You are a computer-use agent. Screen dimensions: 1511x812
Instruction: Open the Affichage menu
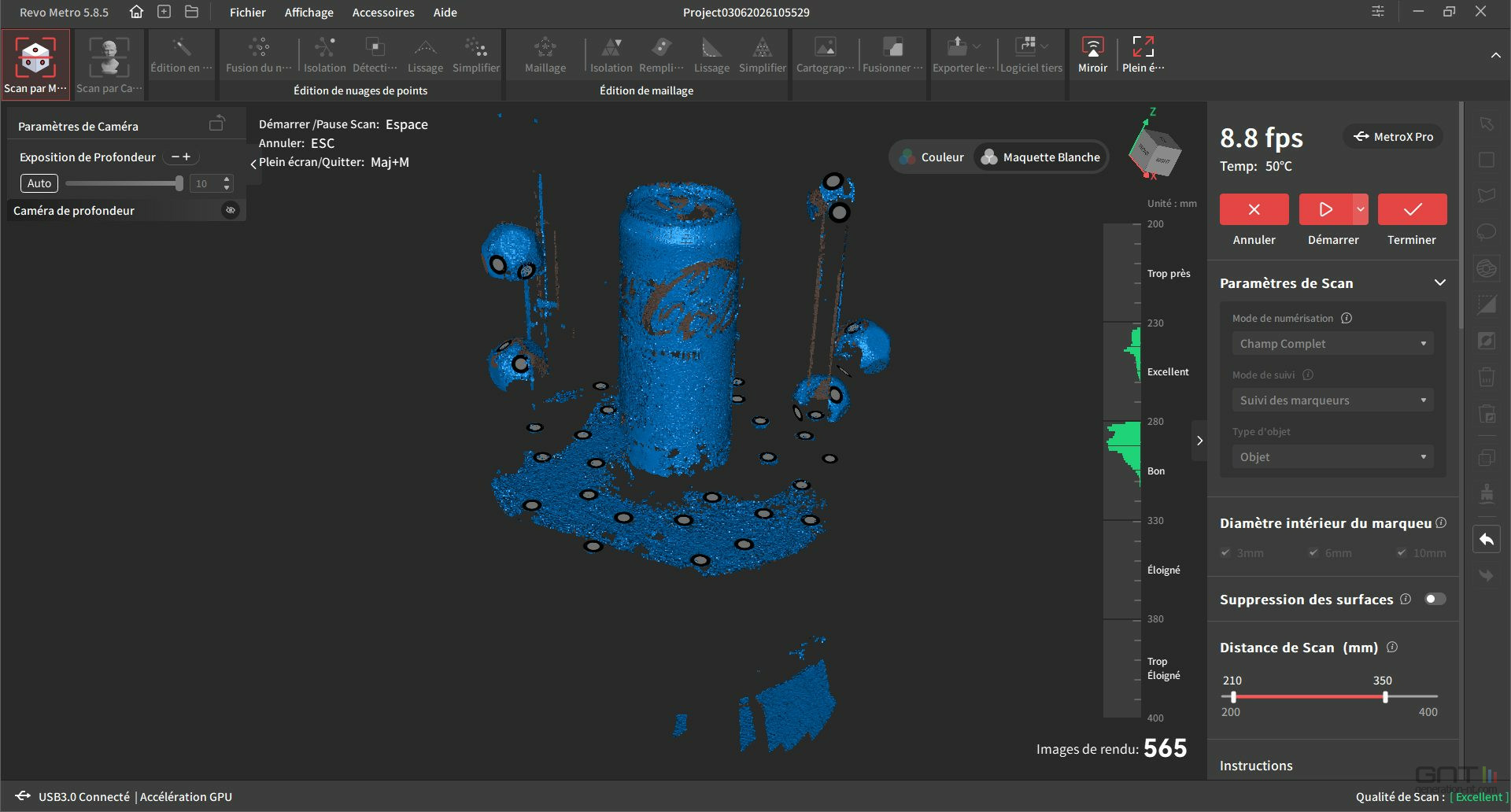click(x=308, y=13)
